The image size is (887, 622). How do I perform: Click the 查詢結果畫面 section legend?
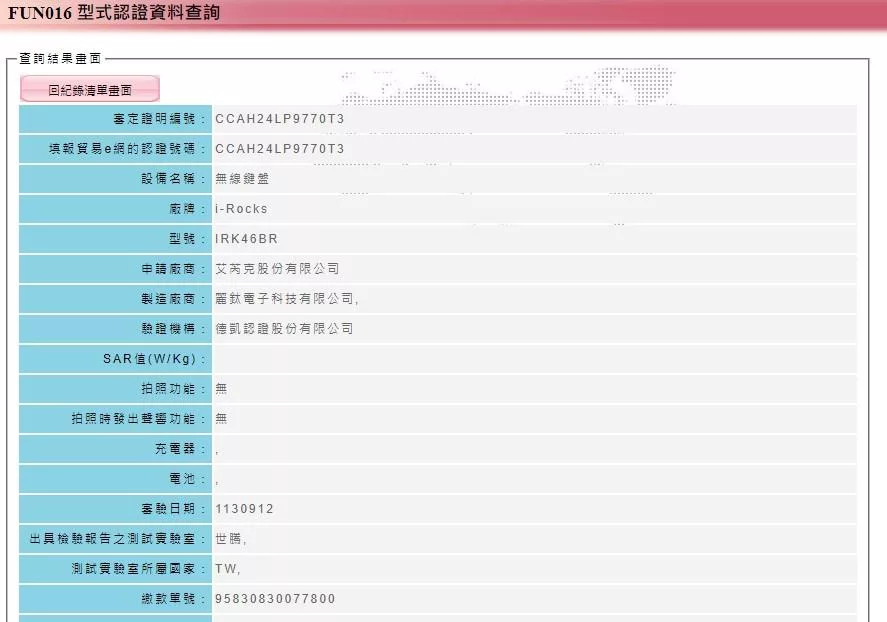tap(60, 59)
